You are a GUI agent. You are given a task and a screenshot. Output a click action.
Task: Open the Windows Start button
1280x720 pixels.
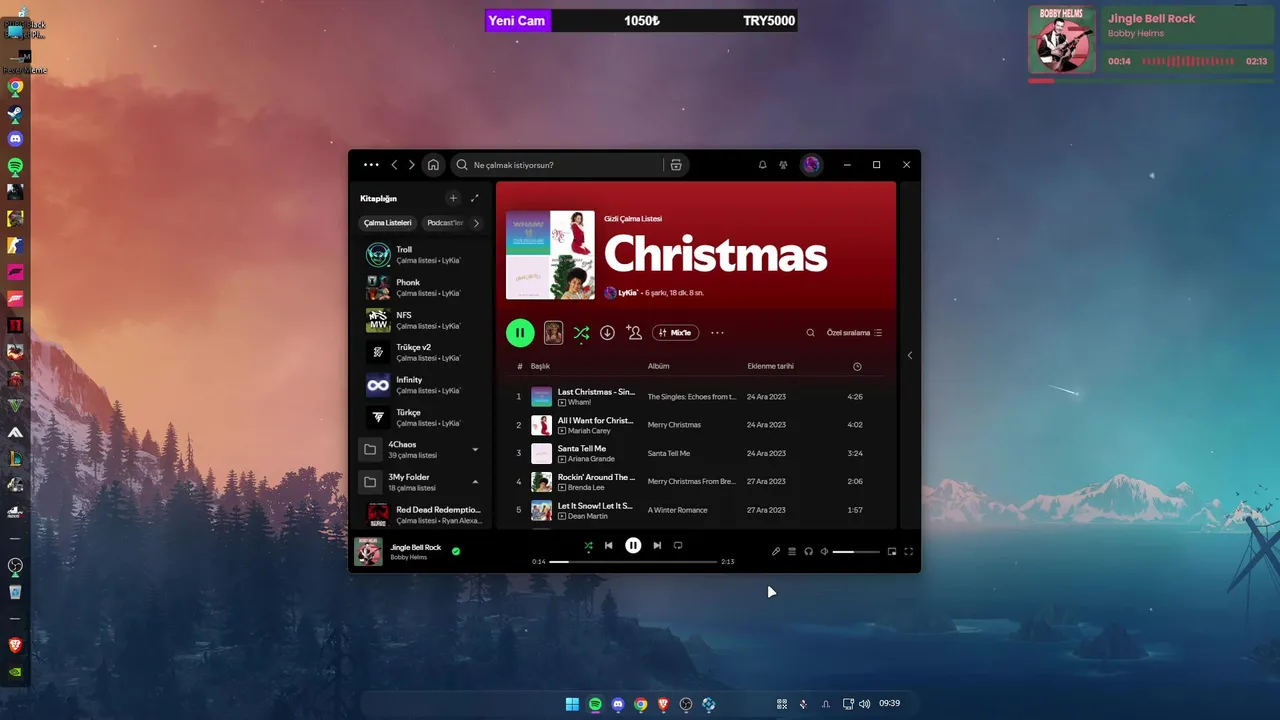(572, 704)
